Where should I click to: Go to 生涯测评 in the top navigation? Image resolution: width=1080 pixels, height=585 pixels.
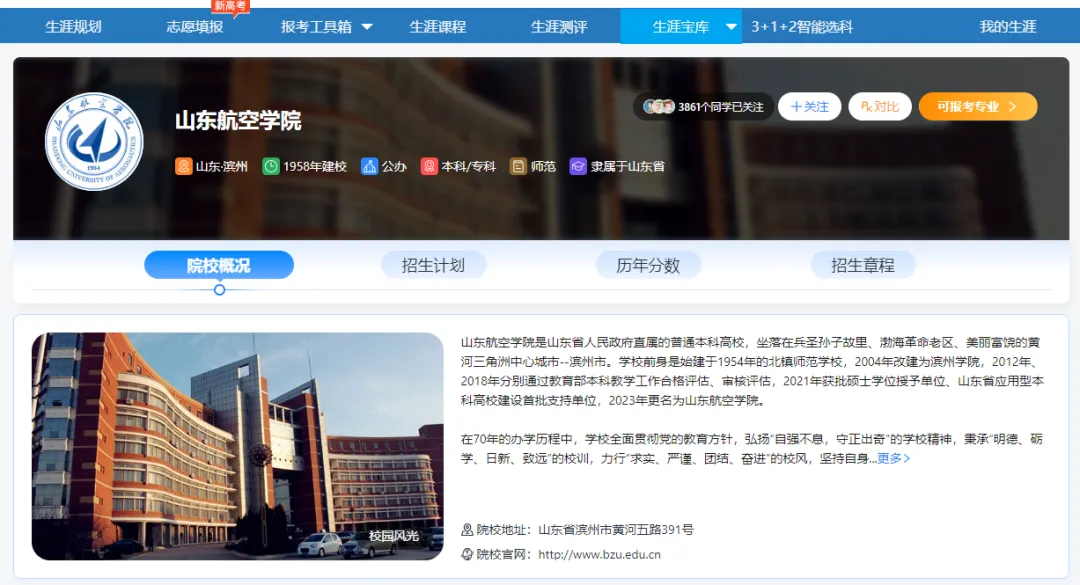(x=559, y=27)
